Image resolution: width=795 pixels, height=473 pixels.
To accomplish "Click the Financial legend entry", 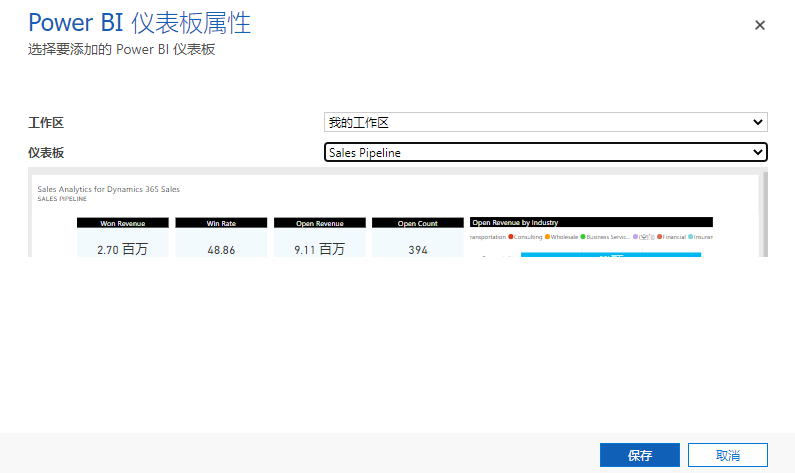I will 671,237.
